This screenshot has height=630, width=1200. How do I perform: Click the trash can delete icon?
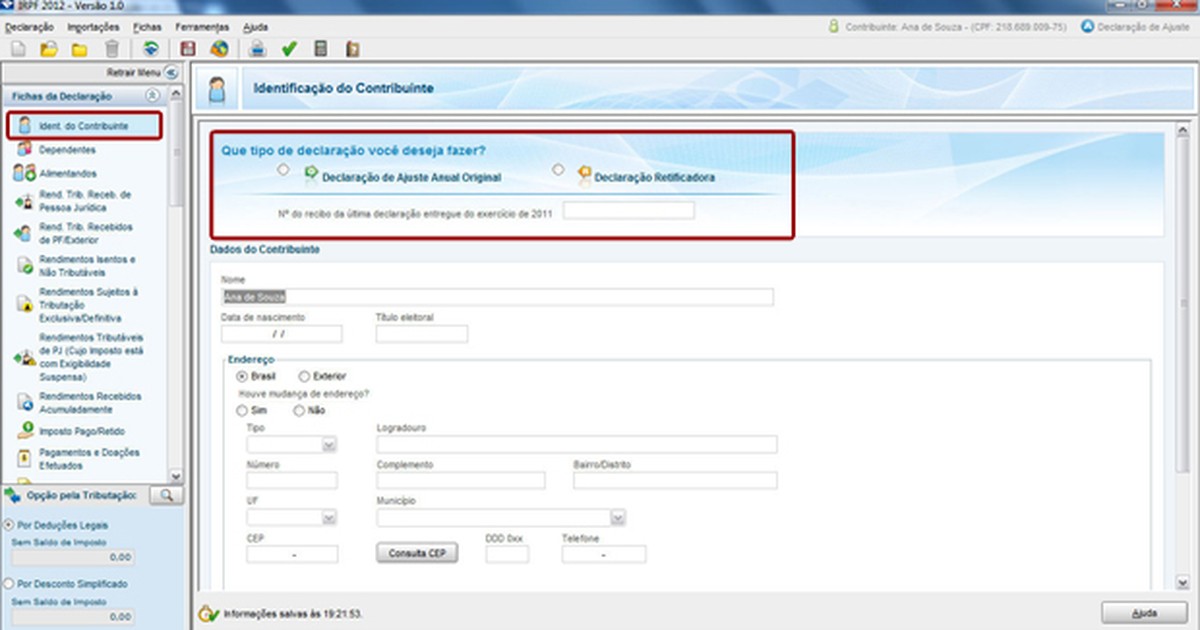tap(112, 48)
